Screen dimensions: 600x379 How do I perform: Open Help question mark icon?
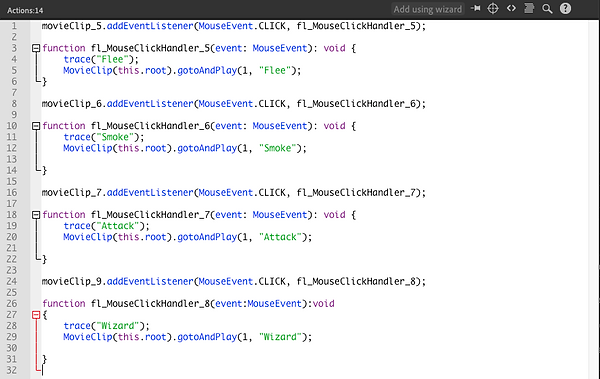[565, 8]
